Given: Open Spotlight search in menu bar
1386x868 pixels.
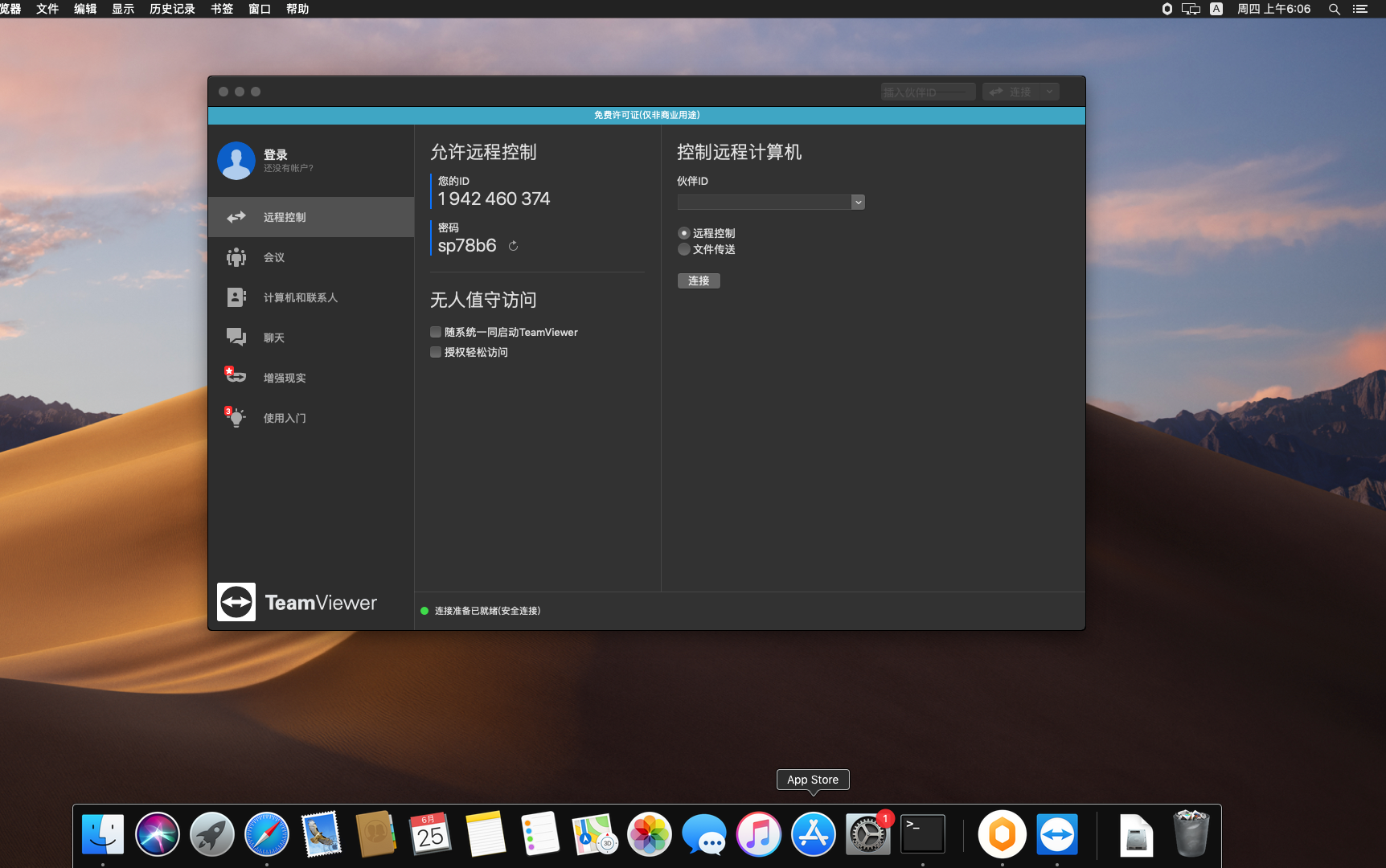Looking at the screenshot, I should coord(1335,9).
